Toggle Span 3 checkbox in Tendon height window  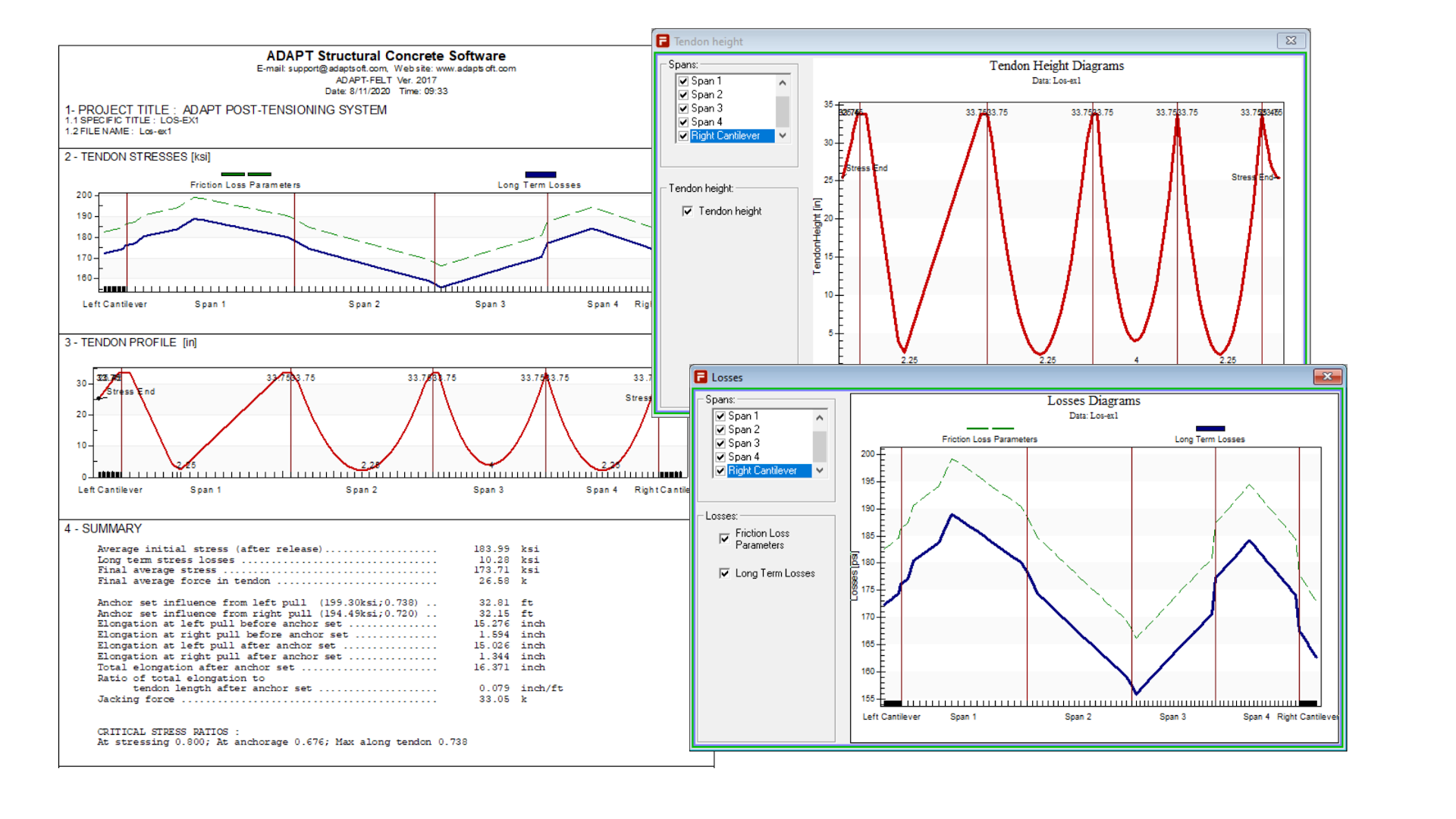(683, 108)
